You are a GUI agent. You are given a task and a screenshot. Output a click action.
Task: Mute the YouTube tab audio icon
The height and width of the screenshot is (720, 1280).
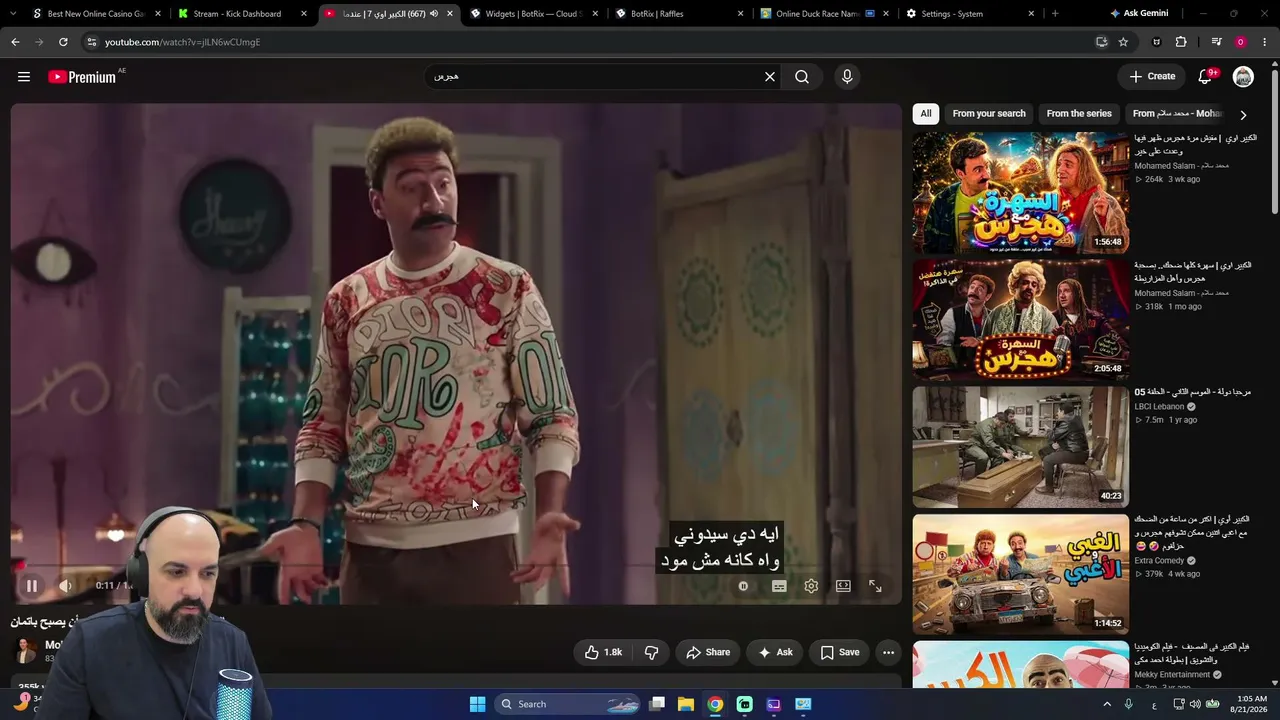coord(434,14)
